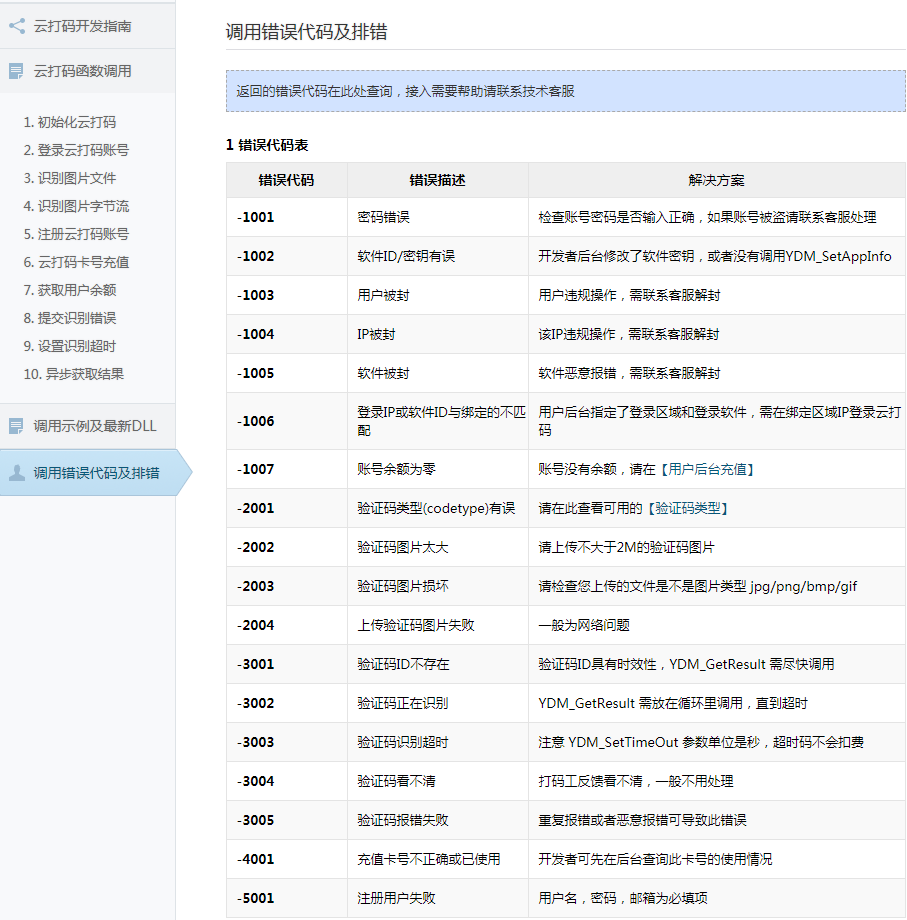Follow the 验证码类型 hyperlink
The height and width of the screenshot is (920, 907).
[x=688, y=508]
